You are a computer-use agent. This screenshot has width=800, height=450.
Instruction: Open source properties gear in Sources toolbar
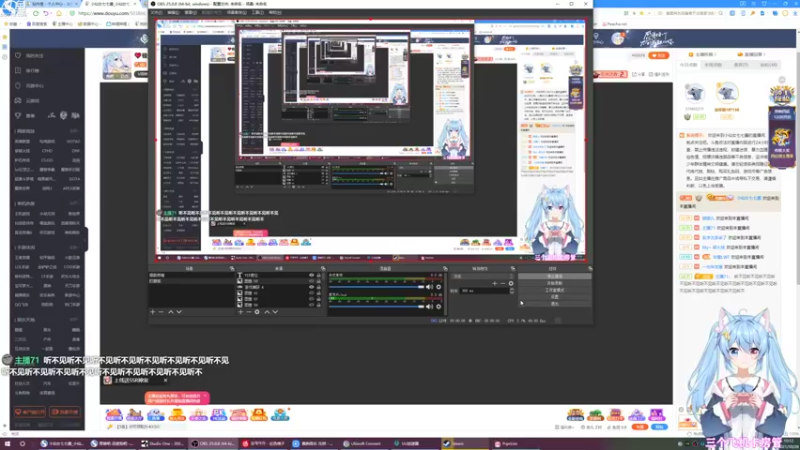(x=257, y=312)
